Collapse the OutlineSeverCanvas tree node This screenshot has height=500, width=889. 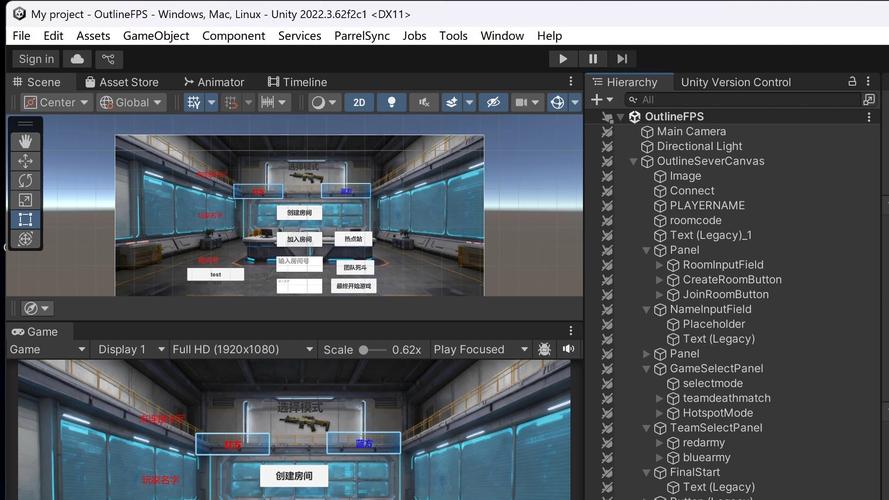(634, 161)
